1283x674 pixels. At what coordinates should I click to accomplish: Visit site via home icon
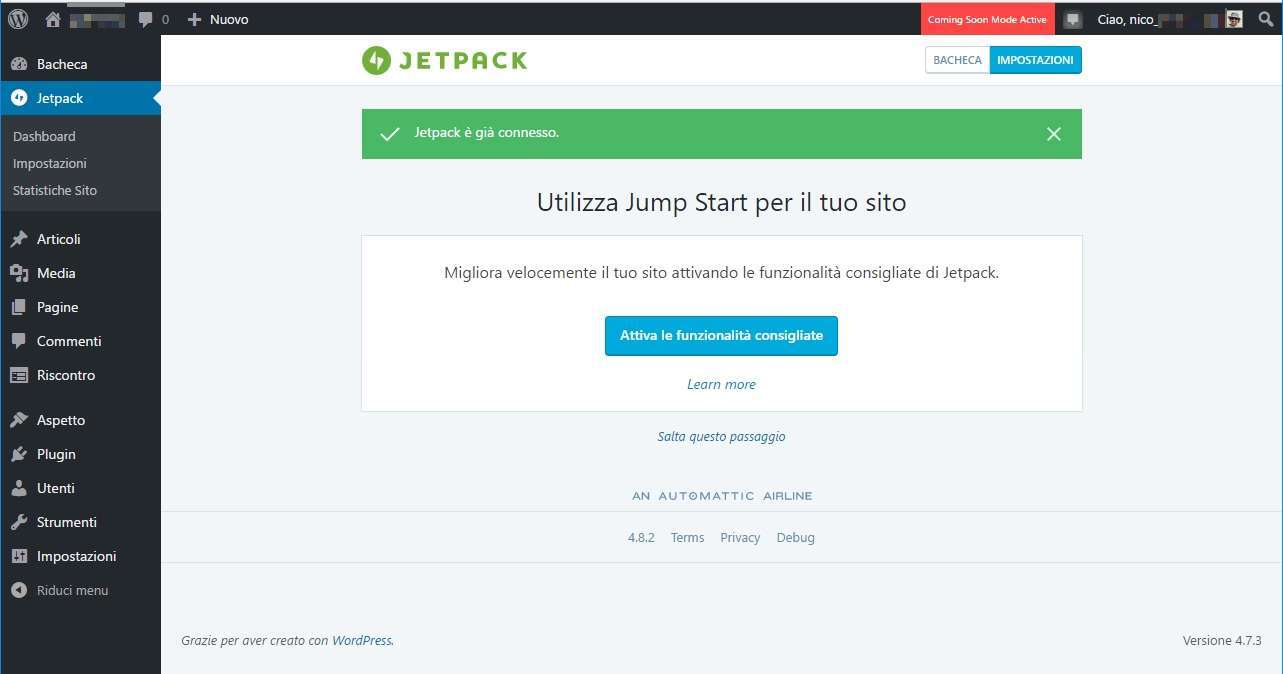53,19
